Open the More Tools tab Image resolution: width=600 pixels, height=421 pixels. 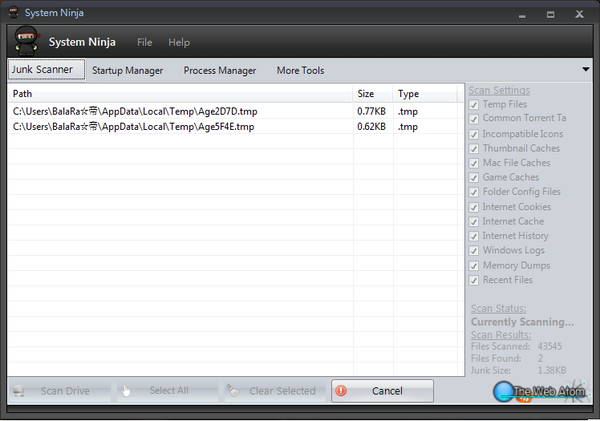click(x=300, y=70)
